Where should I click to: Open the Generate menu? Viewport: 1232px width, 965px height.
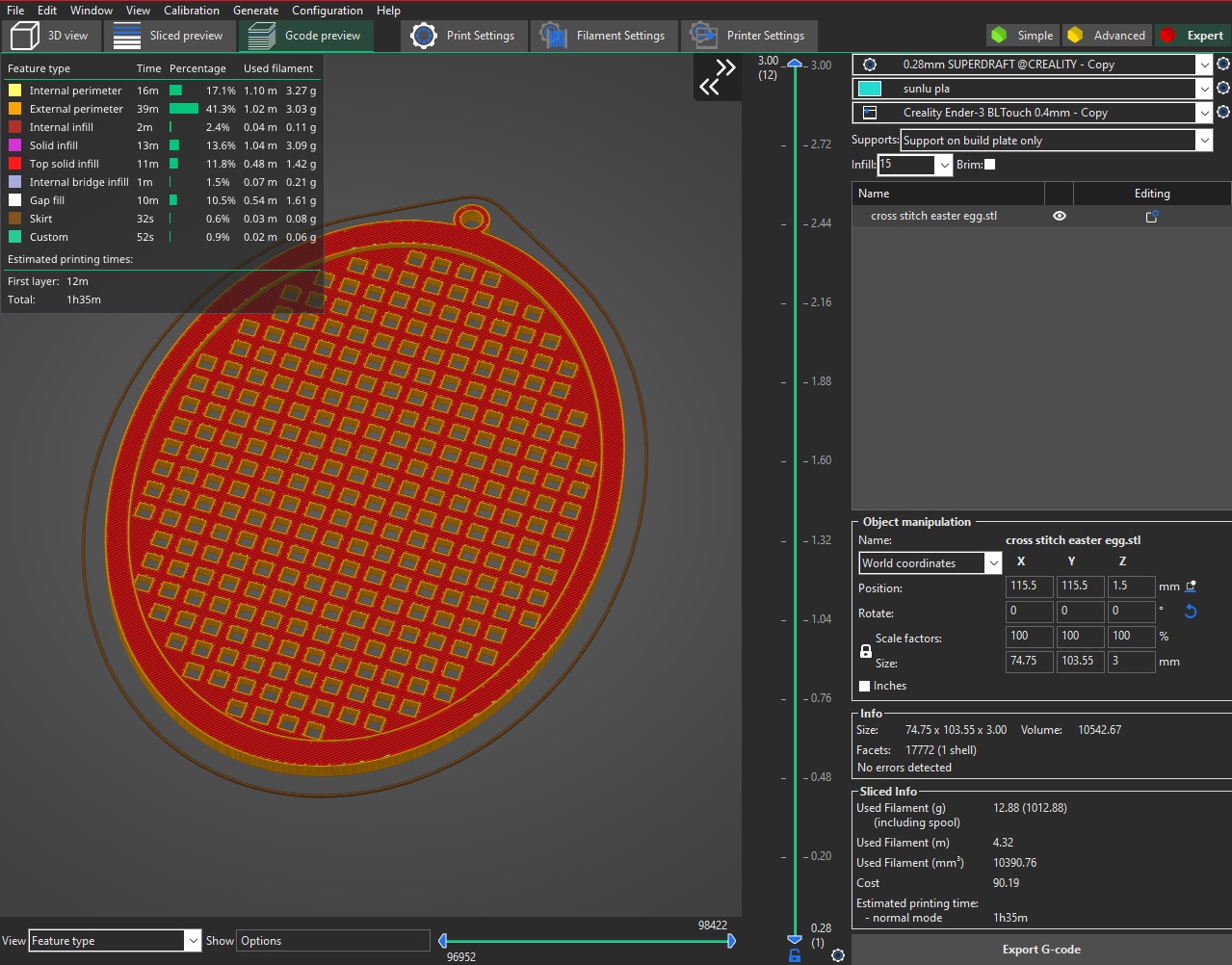click(x=255, y=10)
